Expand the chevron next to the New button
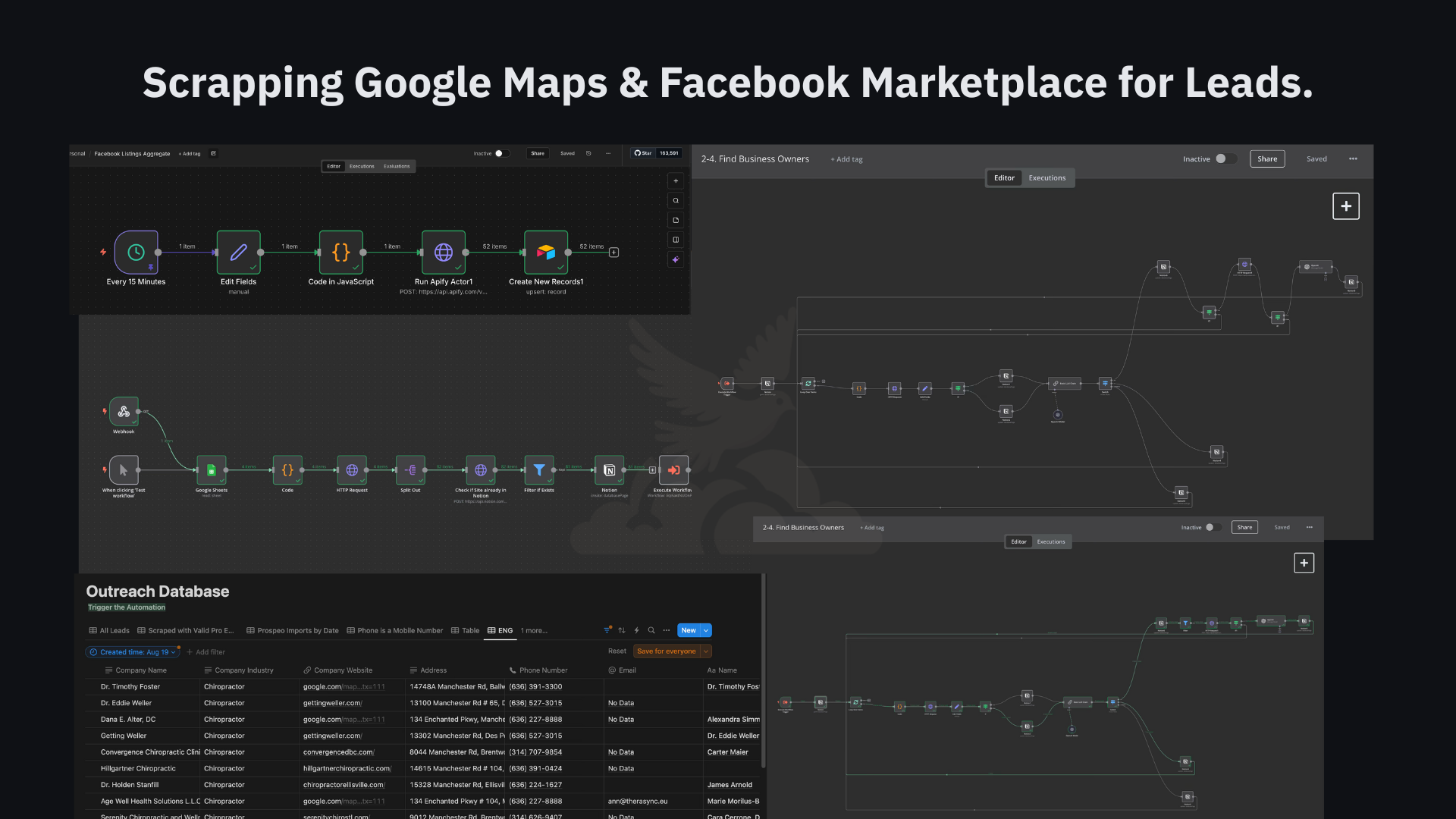 tap(705, 630)
